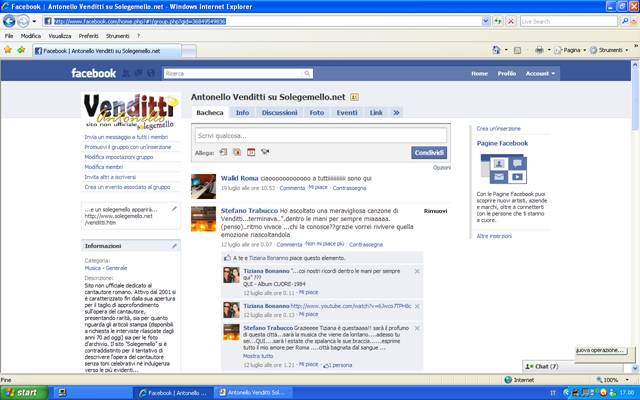Open the Profilo link

tap(507, 73)
